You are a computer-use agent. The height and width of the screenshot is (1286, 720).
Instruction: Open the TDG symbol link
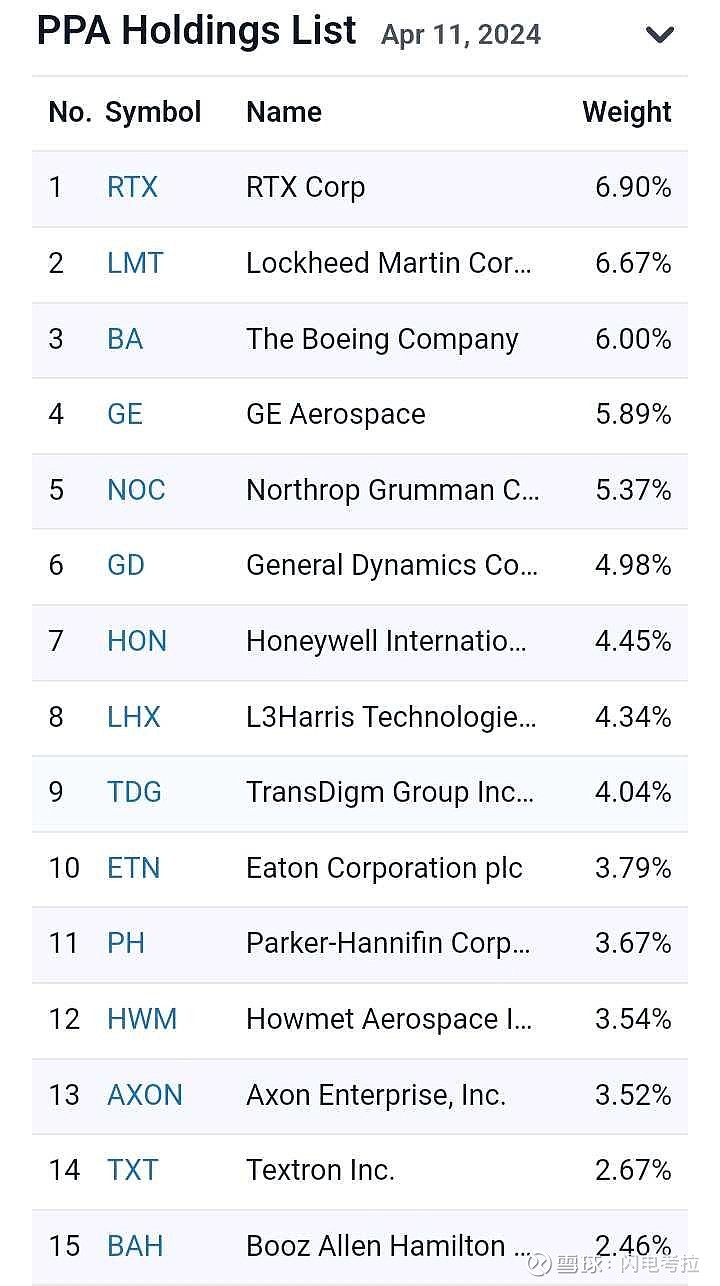pos(134,792)
